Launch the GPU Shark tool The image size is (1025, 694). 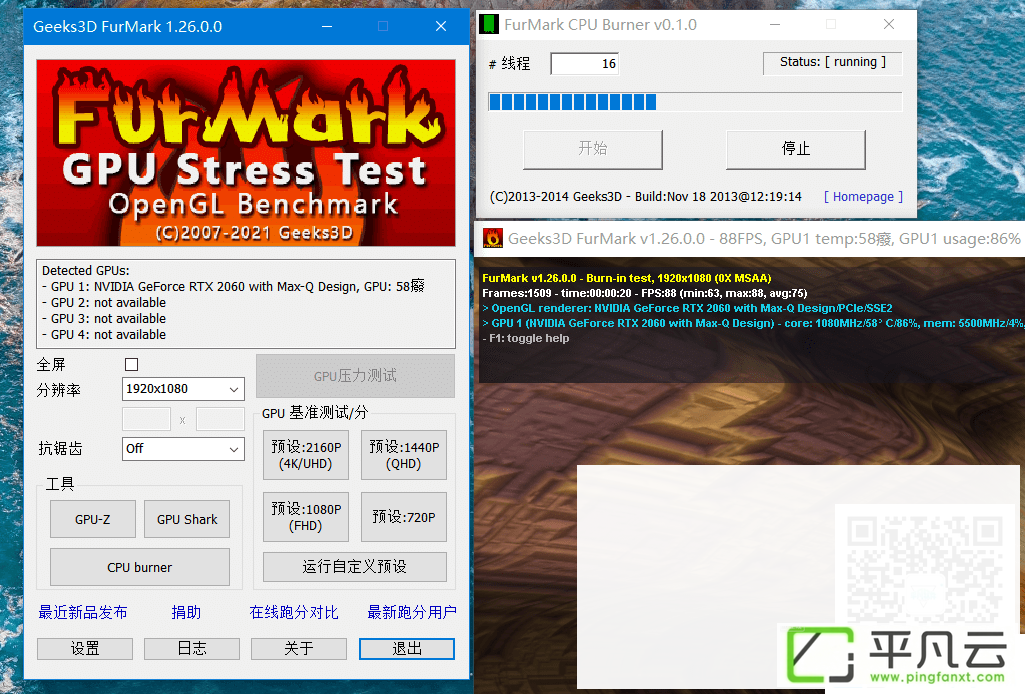coord(187,520)
